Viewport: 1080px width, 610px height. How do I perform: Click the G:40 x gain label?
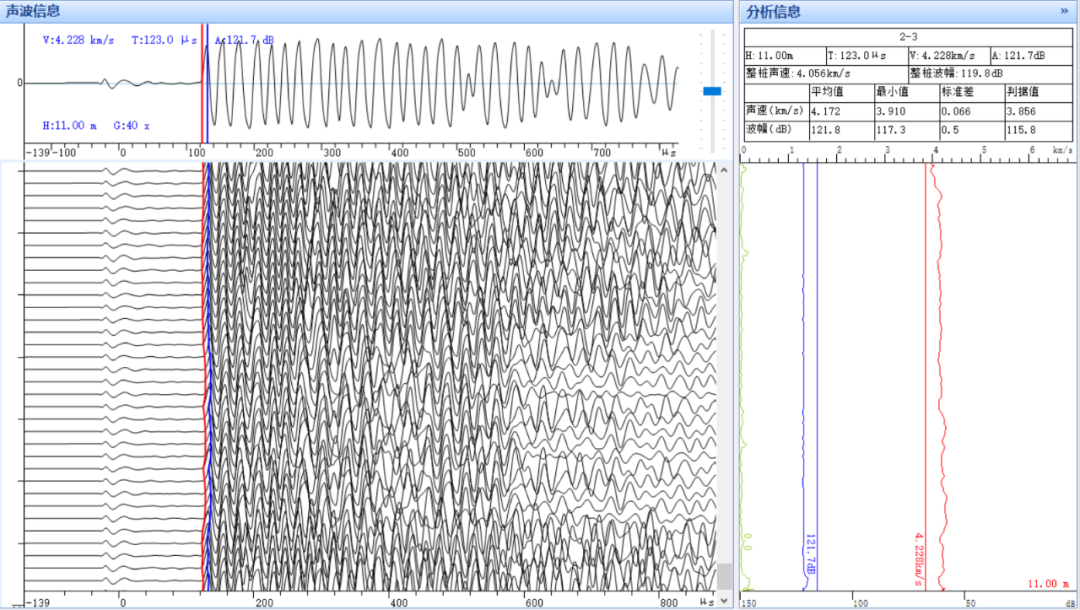pos(132,125)
